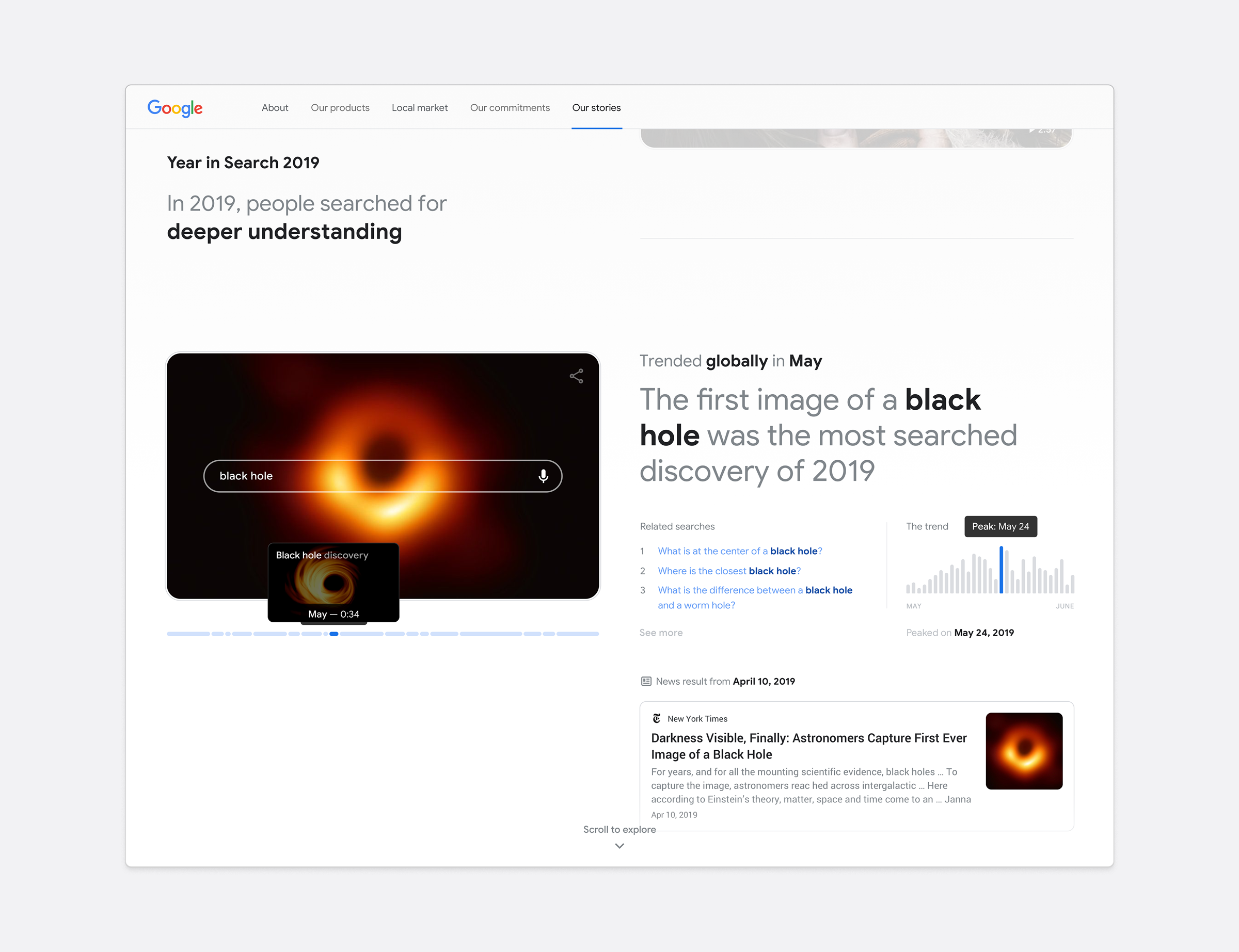
Task: Click the 'MAY' chart axis label
Action: (x=914, y=606)
